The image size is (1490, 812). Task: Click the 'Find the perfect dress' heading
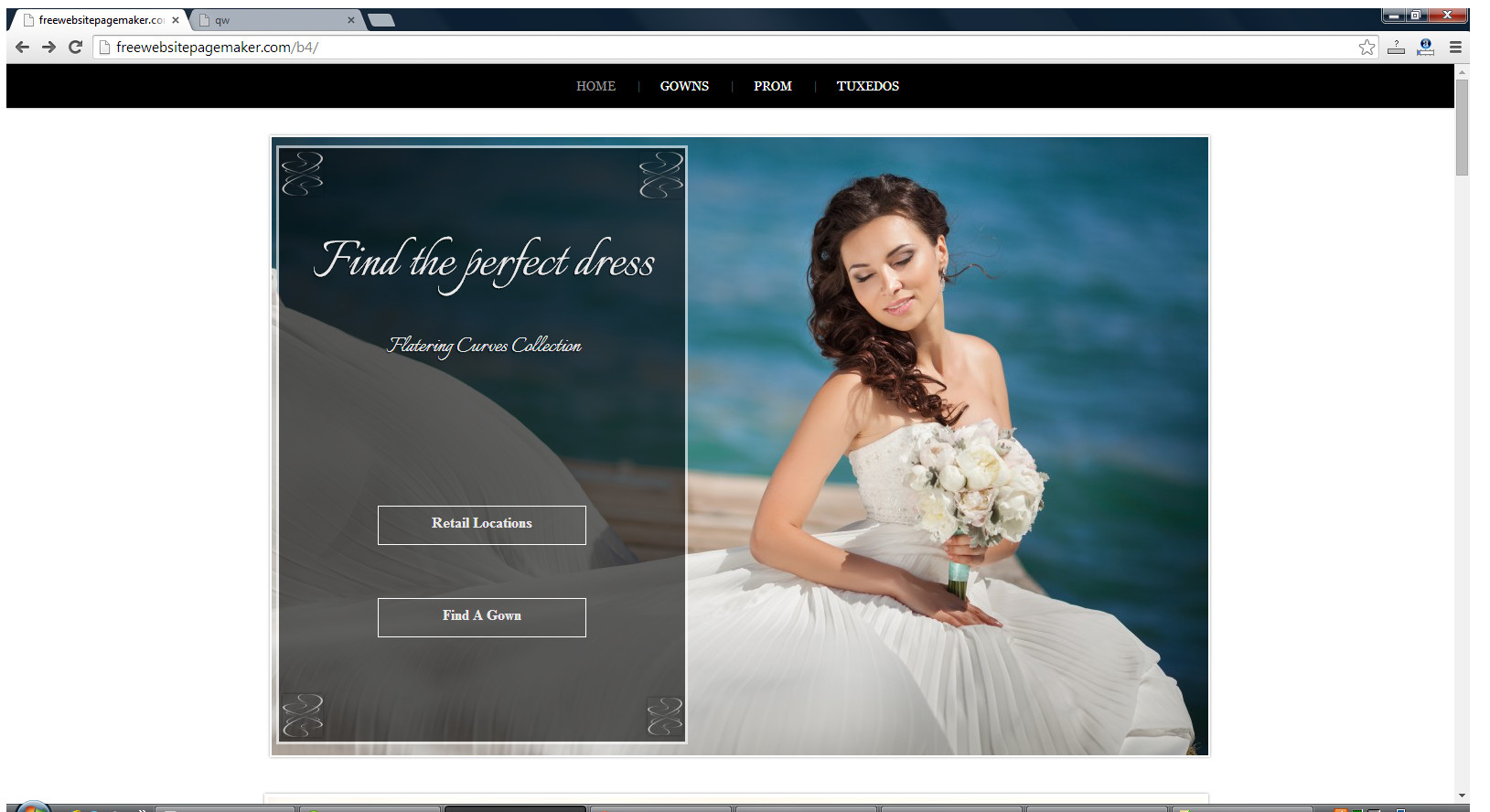coord(484,263)
